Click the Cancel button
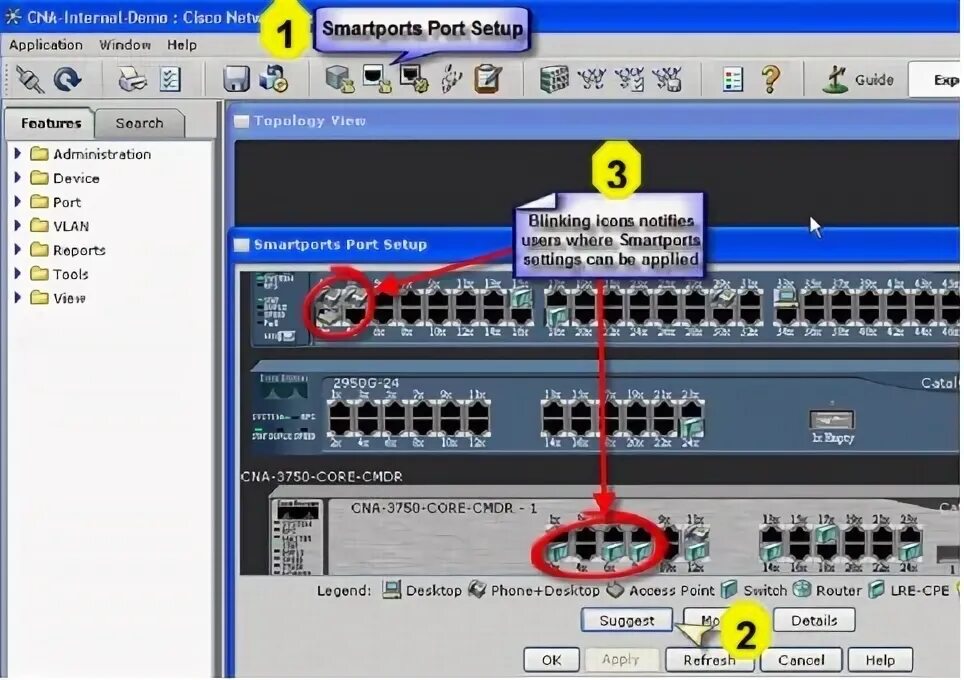Viewport: 964px width, 680px height. tap(801, 660)
